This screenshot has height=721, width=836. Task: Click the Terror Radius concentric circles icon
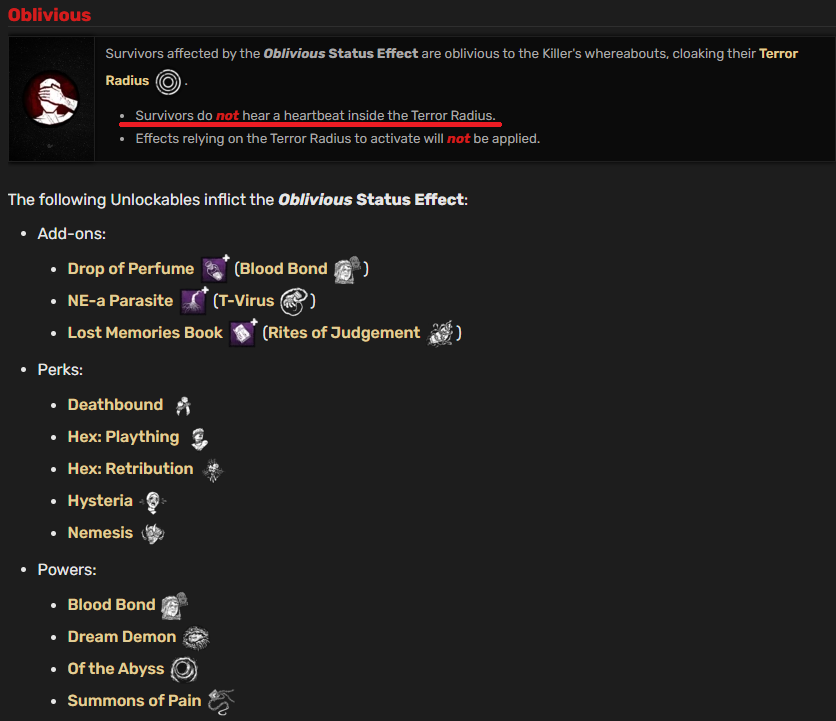168,82
